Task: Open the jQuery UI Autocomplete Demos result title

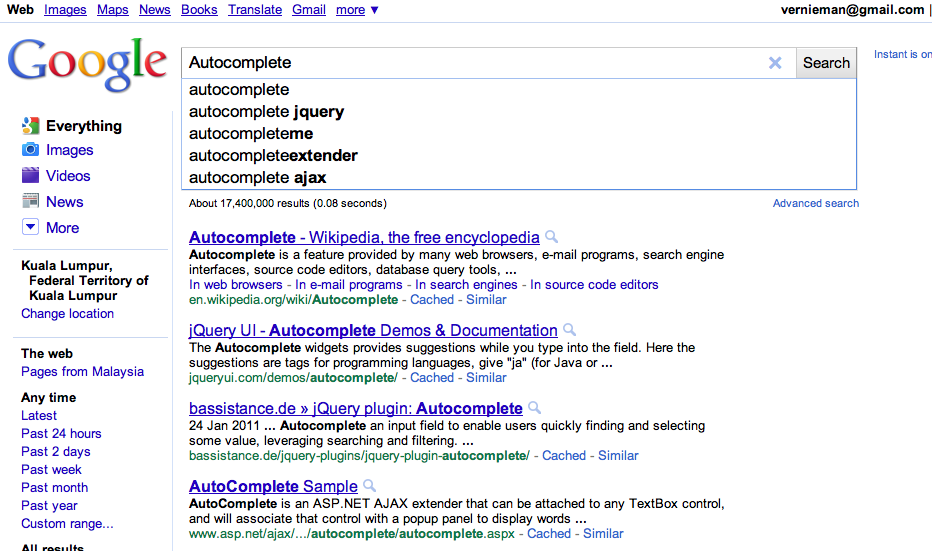Action: coord(373,330)
